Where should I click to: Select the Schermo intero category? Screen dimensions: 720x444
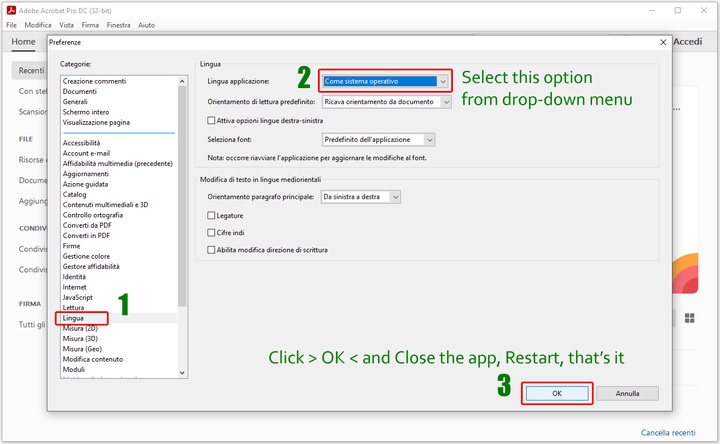[86, 112]
